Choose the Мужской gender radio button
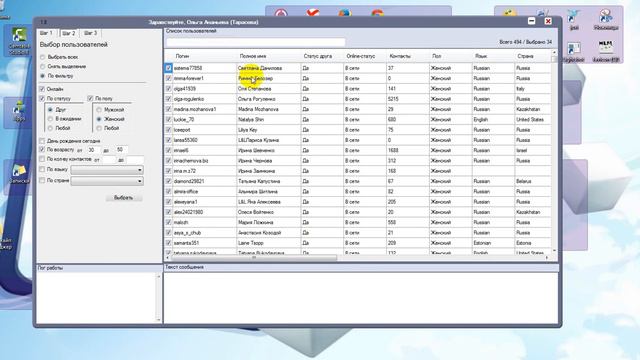The image size is (640, 360). point(99,110)
